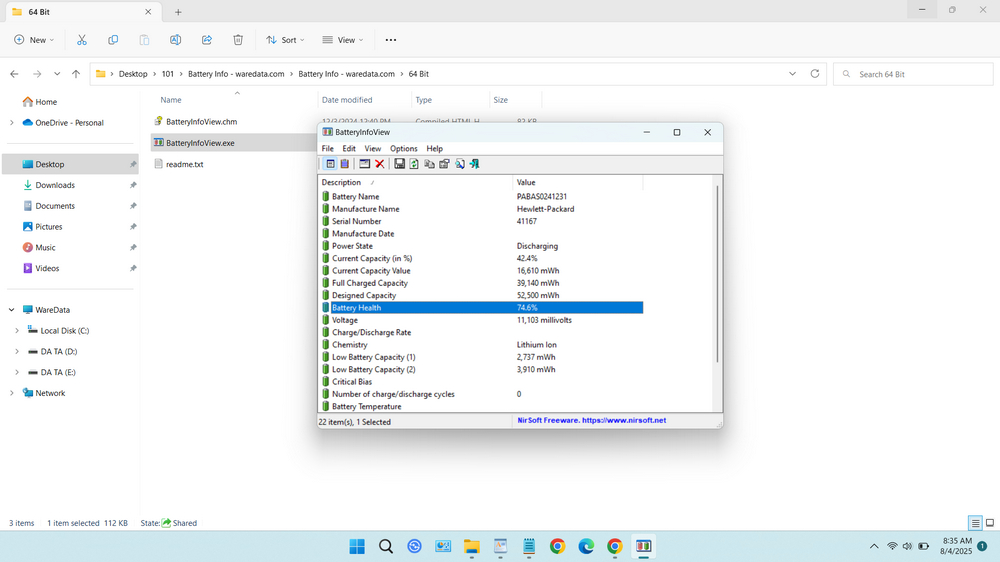Click the Properties toolbar icon

pyautogui.click(x=445, y=164)
